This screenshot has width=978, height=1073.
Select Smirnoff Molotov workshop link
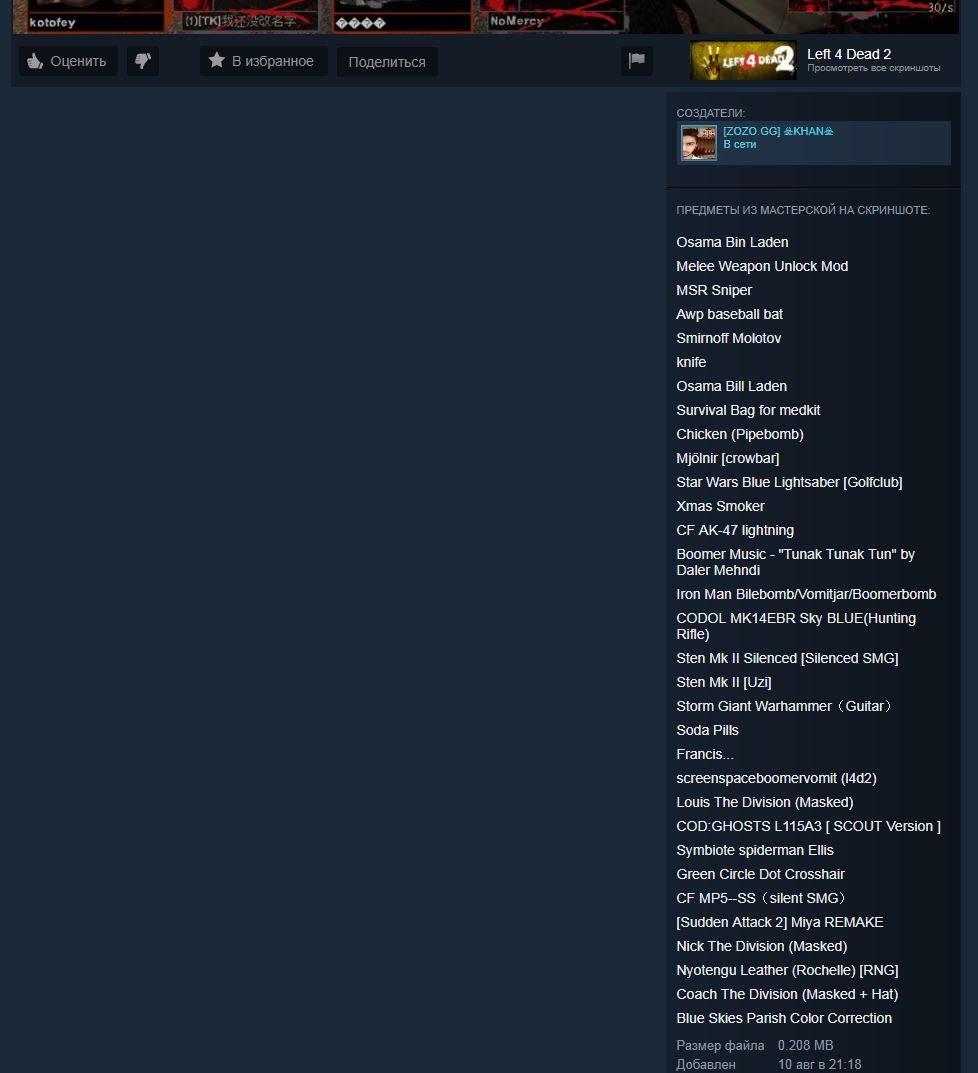(728, 338)
